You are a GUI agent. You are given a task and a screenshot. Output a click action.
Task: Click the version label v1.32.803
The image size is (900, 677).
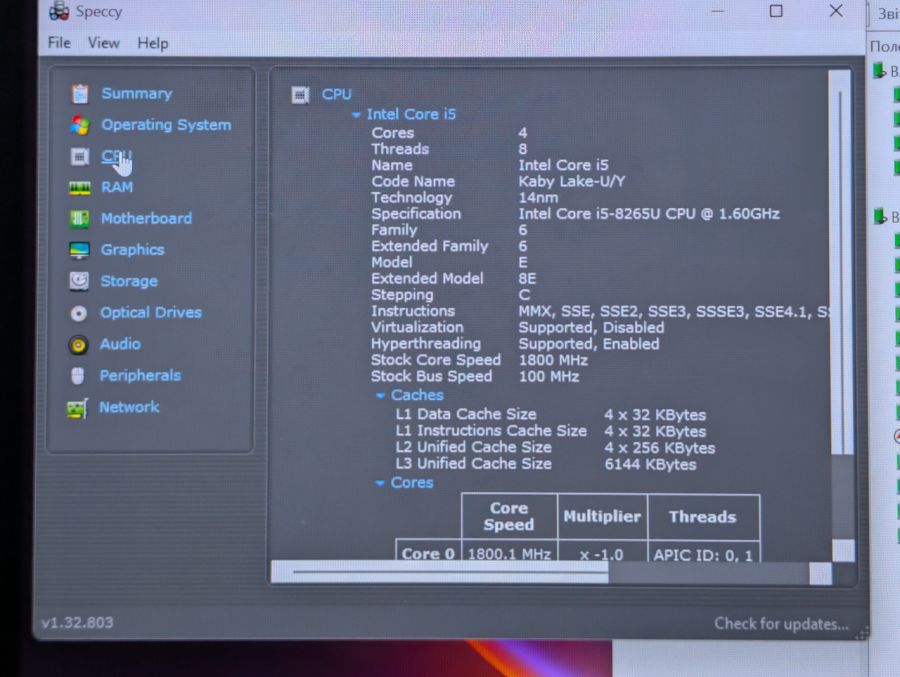coord(77,622)
